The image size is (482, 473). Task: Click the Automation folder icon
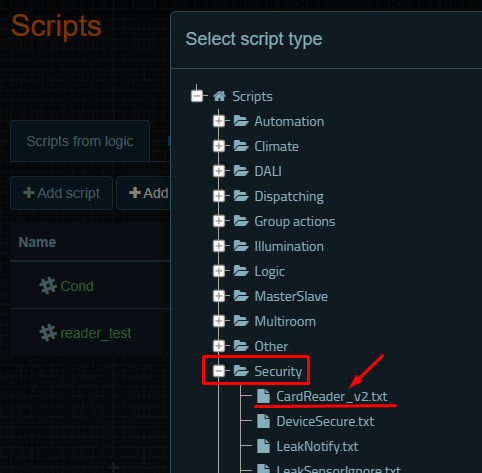point(241,121)
